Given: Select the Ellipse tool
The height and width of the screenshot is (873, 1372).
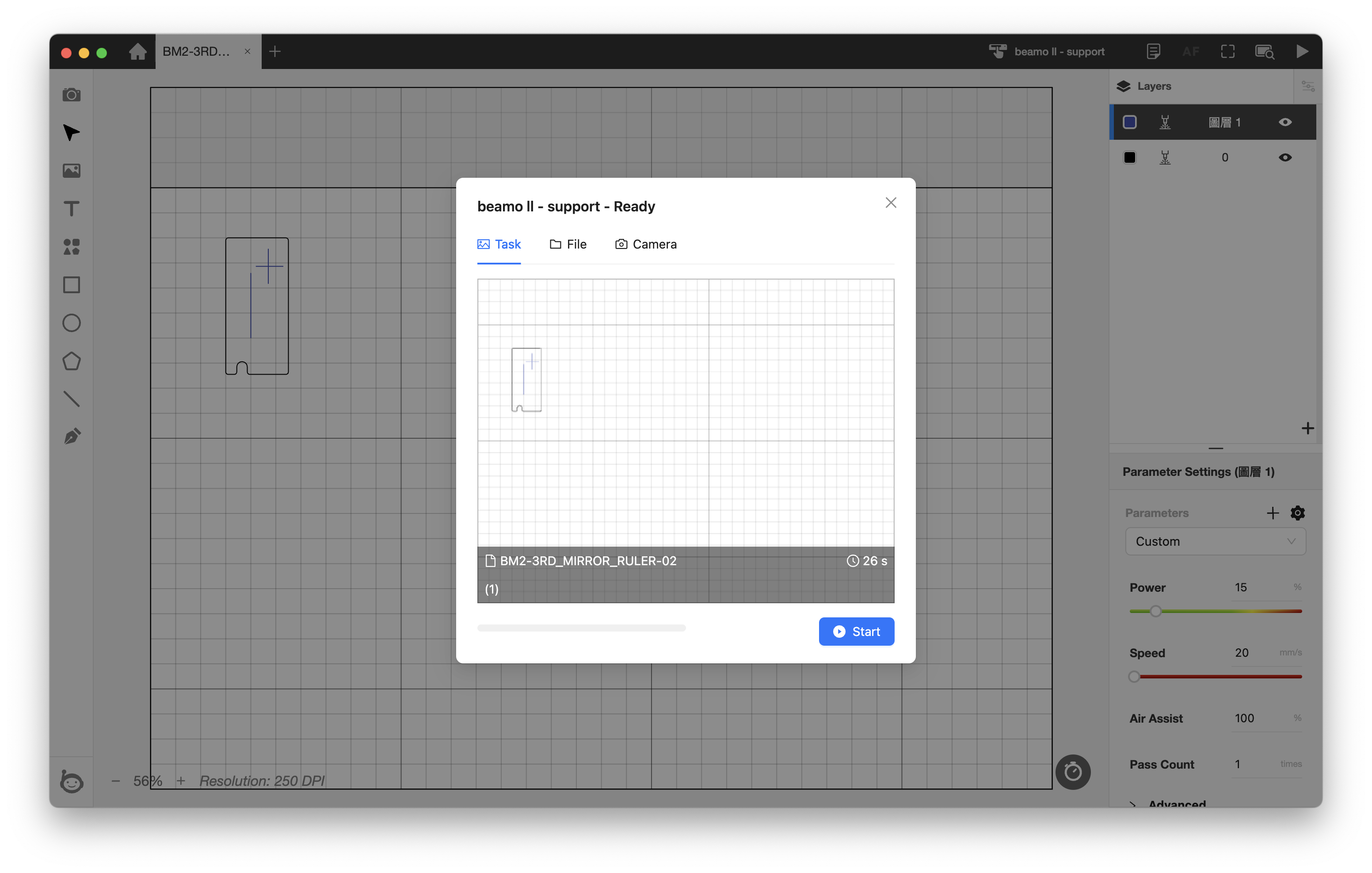Looking at the screenshot, I should click(71, 323).
